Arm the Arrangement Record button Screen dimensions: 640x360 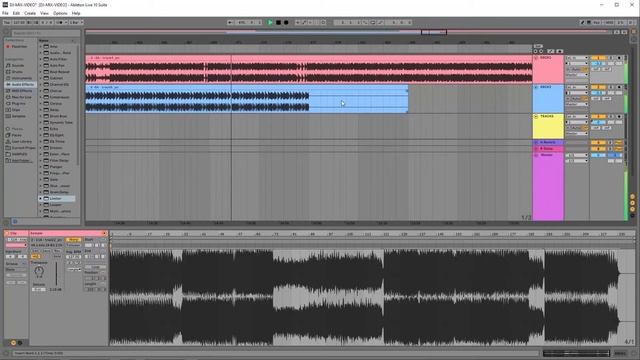coord(286,22)
